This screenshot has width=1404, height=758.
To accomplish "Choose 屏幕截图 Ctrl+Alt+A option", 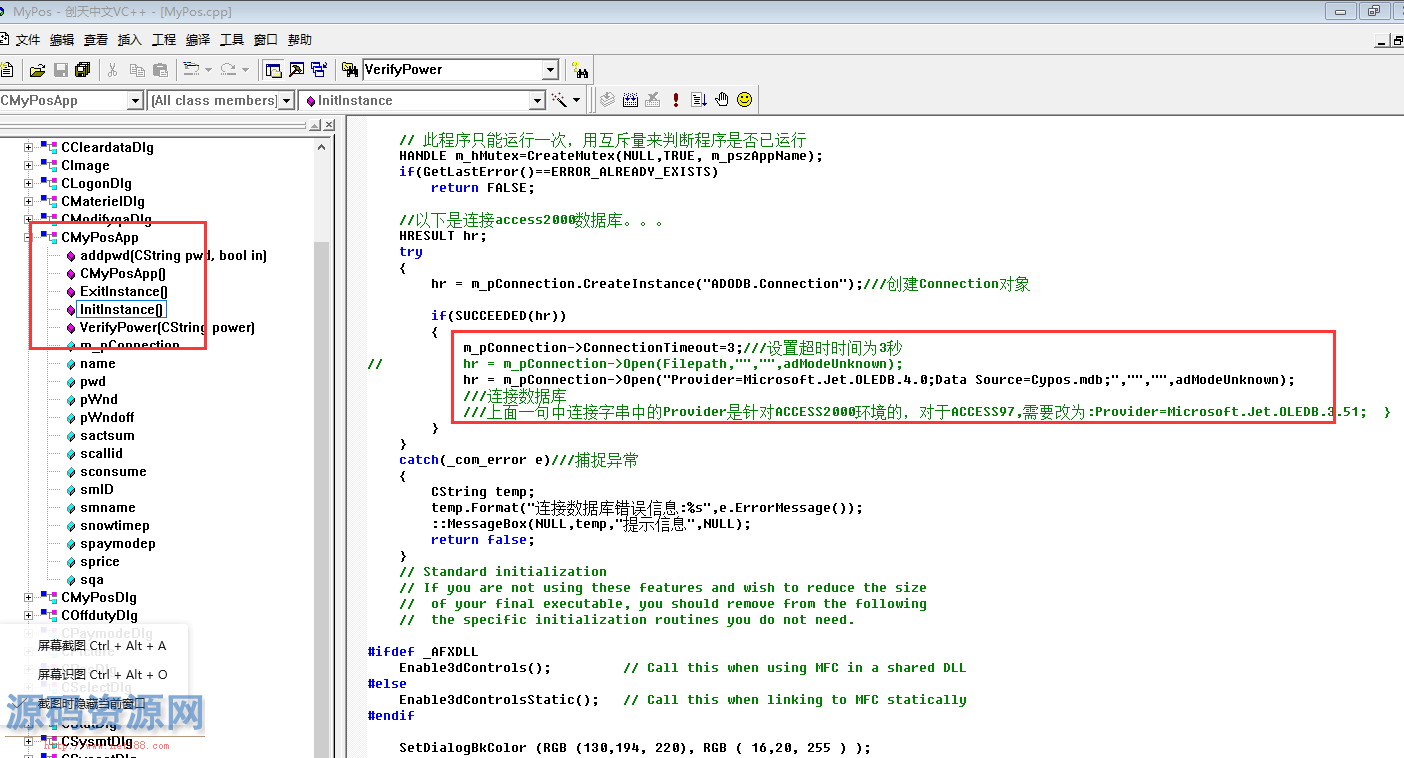I will [102, 646].
